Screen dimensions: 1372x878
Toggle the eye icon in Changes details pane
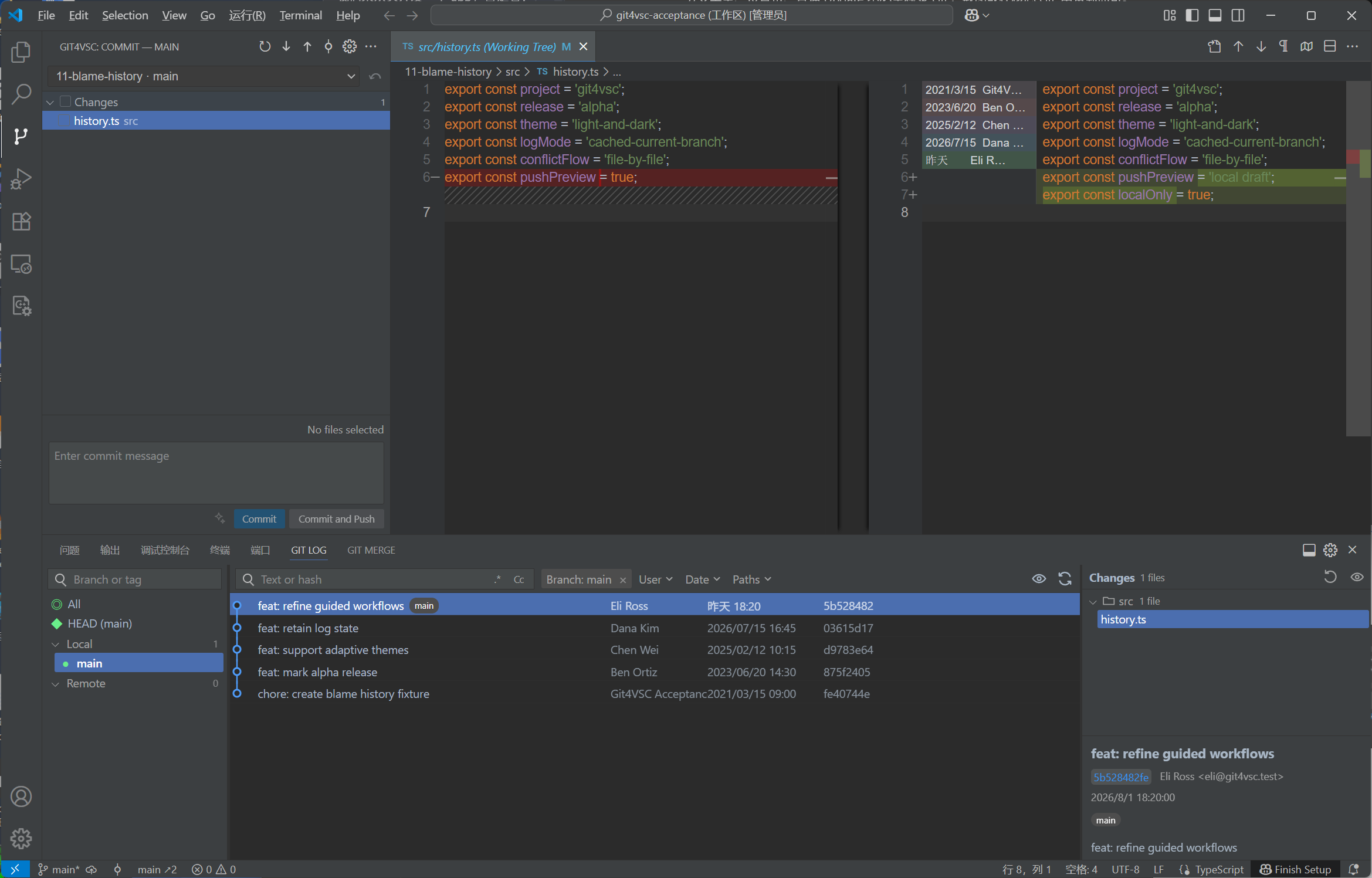point(1357,577)
